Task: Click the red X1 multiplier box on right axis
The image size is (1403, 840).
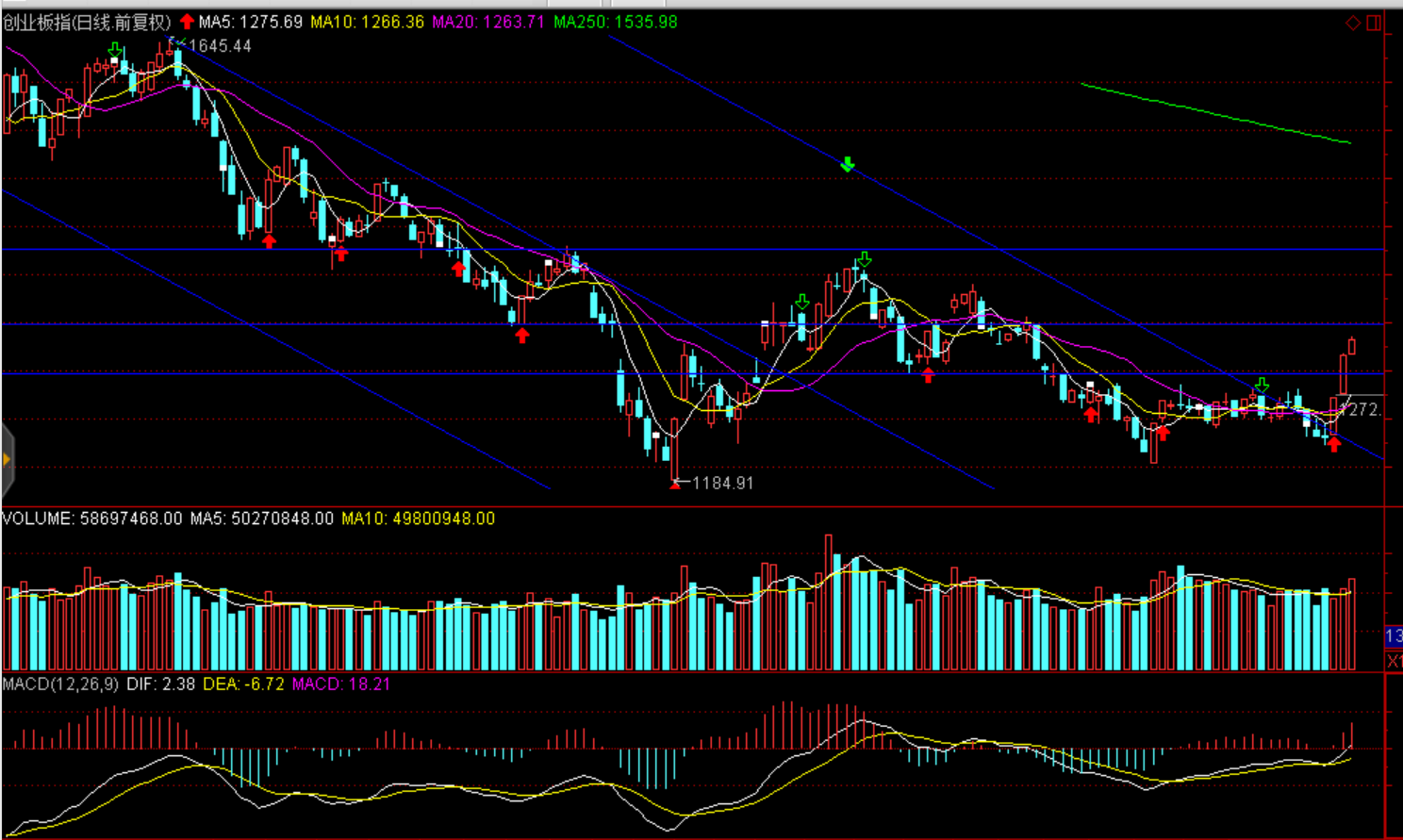Action: pyautogui.click(x=1394, y=661)
